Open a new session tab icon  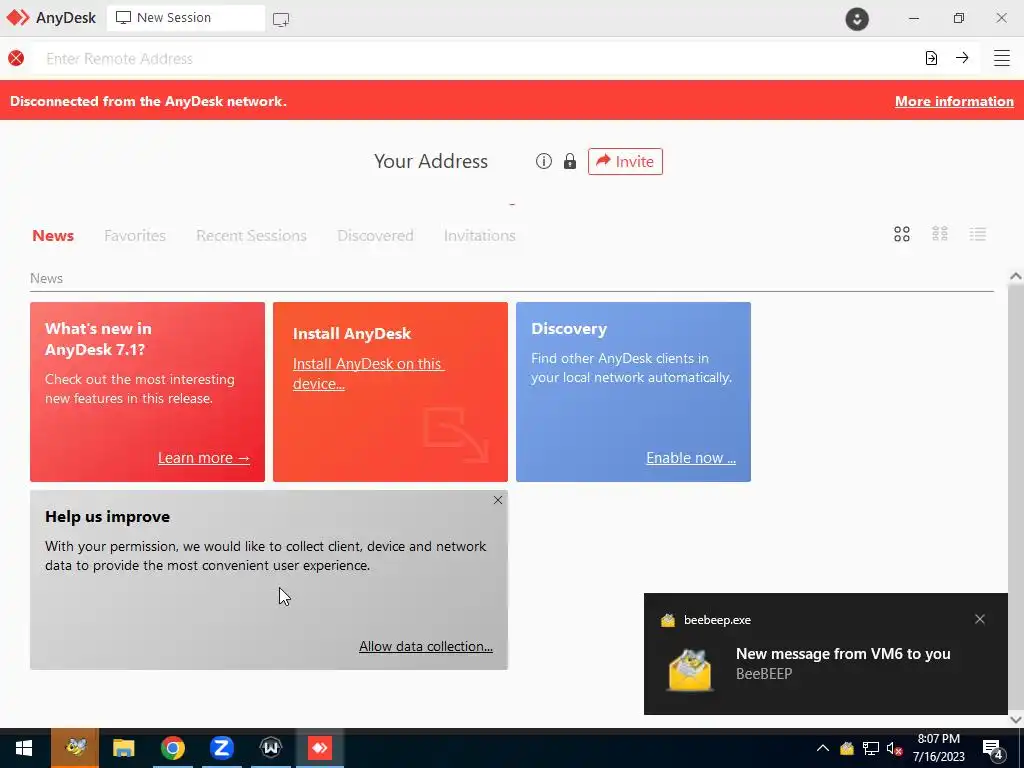(x=281, y=20)
